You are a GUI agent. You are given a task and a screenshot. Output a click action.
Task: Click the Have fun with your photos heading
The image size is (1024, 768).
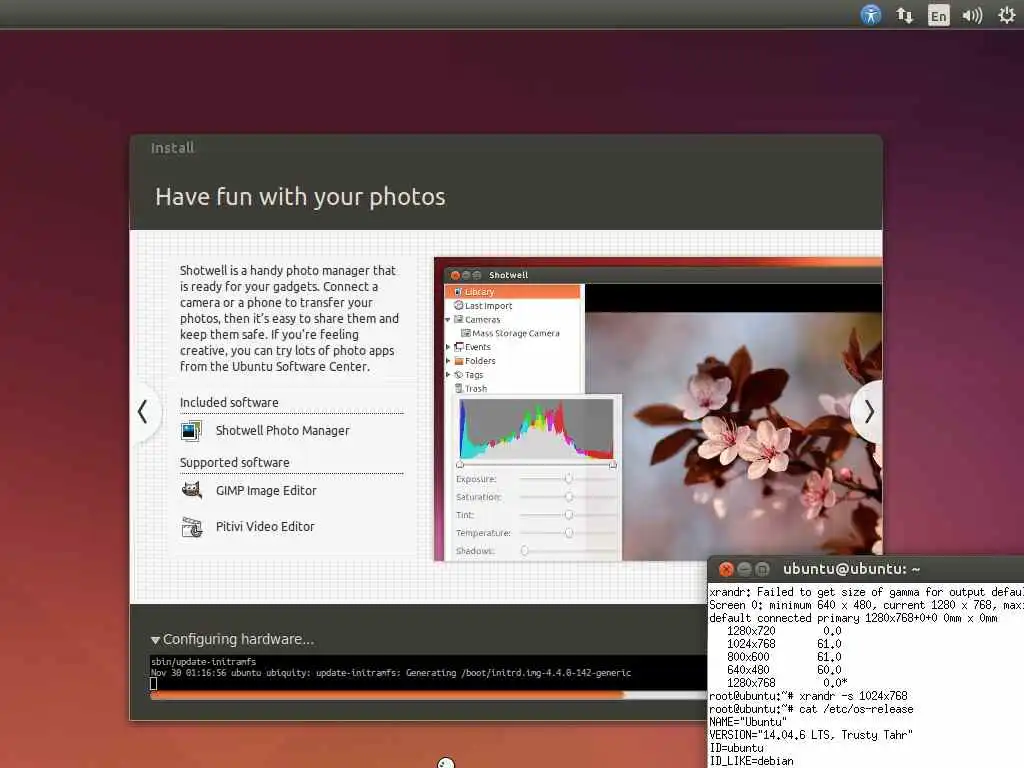(300, 197)
